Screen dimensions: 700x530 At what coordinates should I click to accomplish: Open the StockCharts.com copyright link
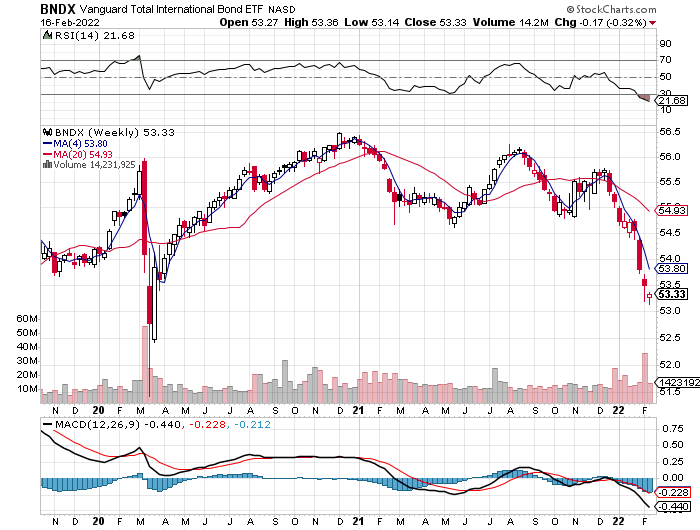611,9
